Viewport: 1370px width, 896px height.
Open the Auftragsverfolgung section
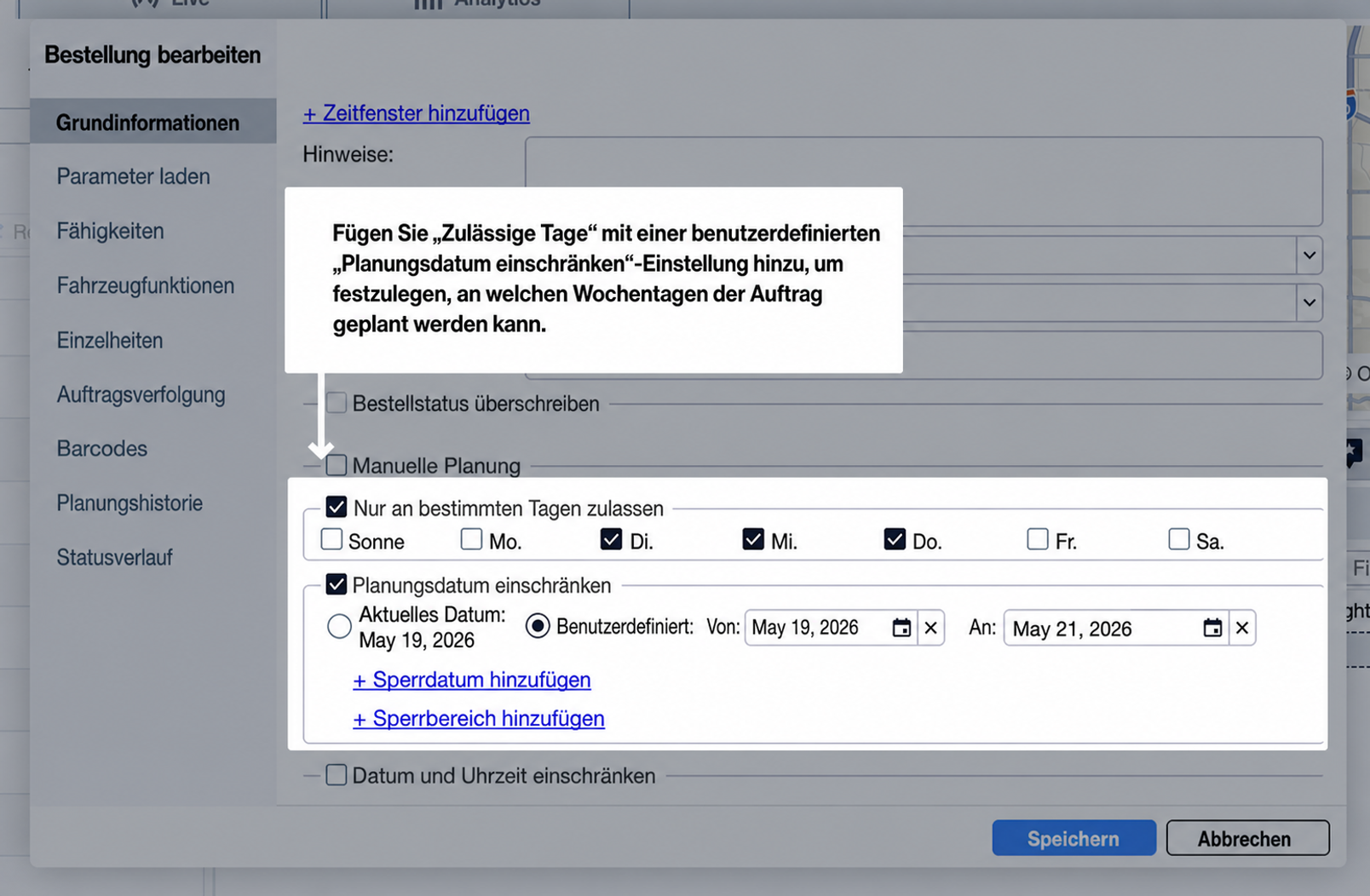point(141,394)
